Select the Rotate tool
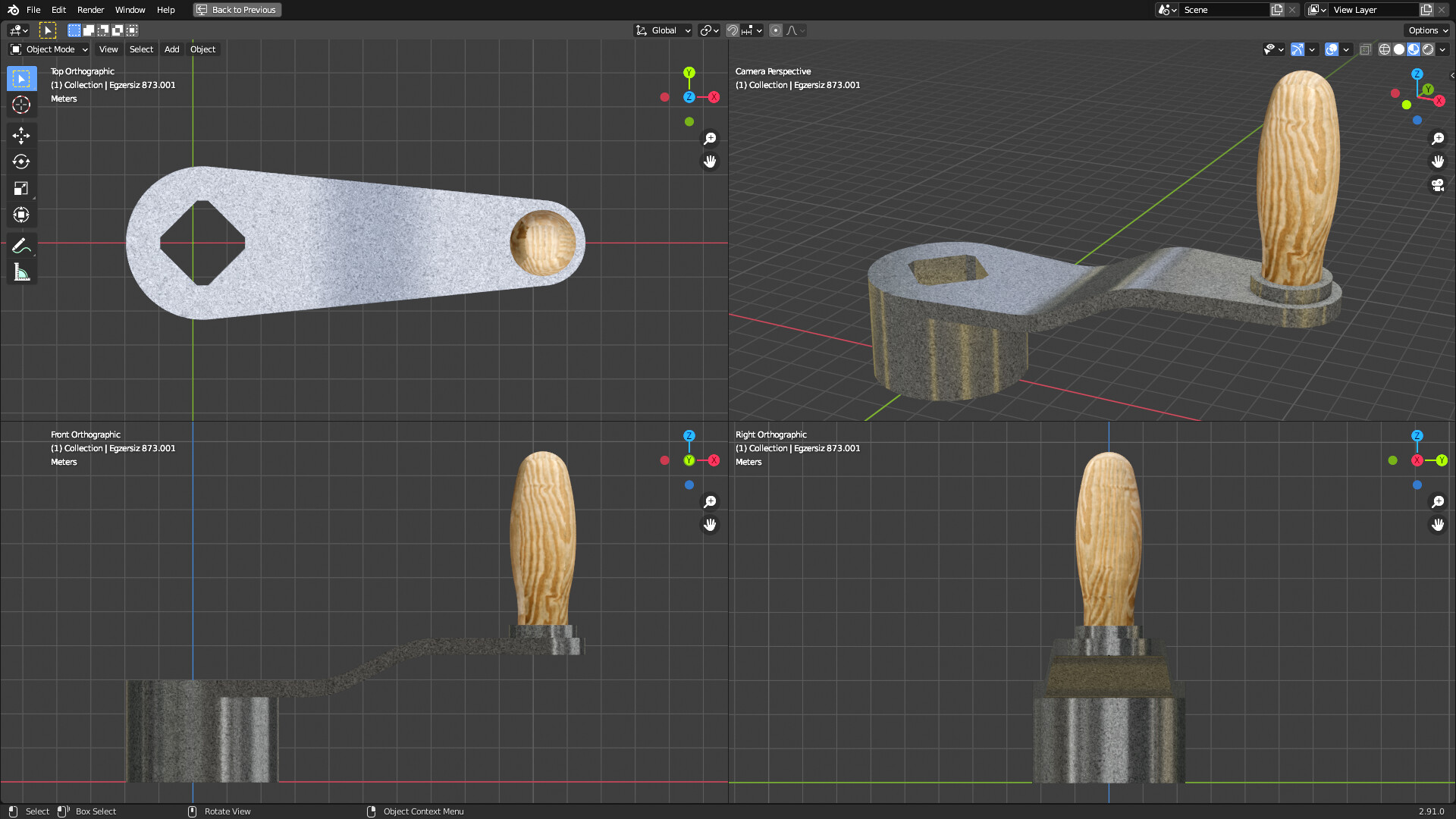This screenshot has height=819, width=1456. (x=20, y=162)
